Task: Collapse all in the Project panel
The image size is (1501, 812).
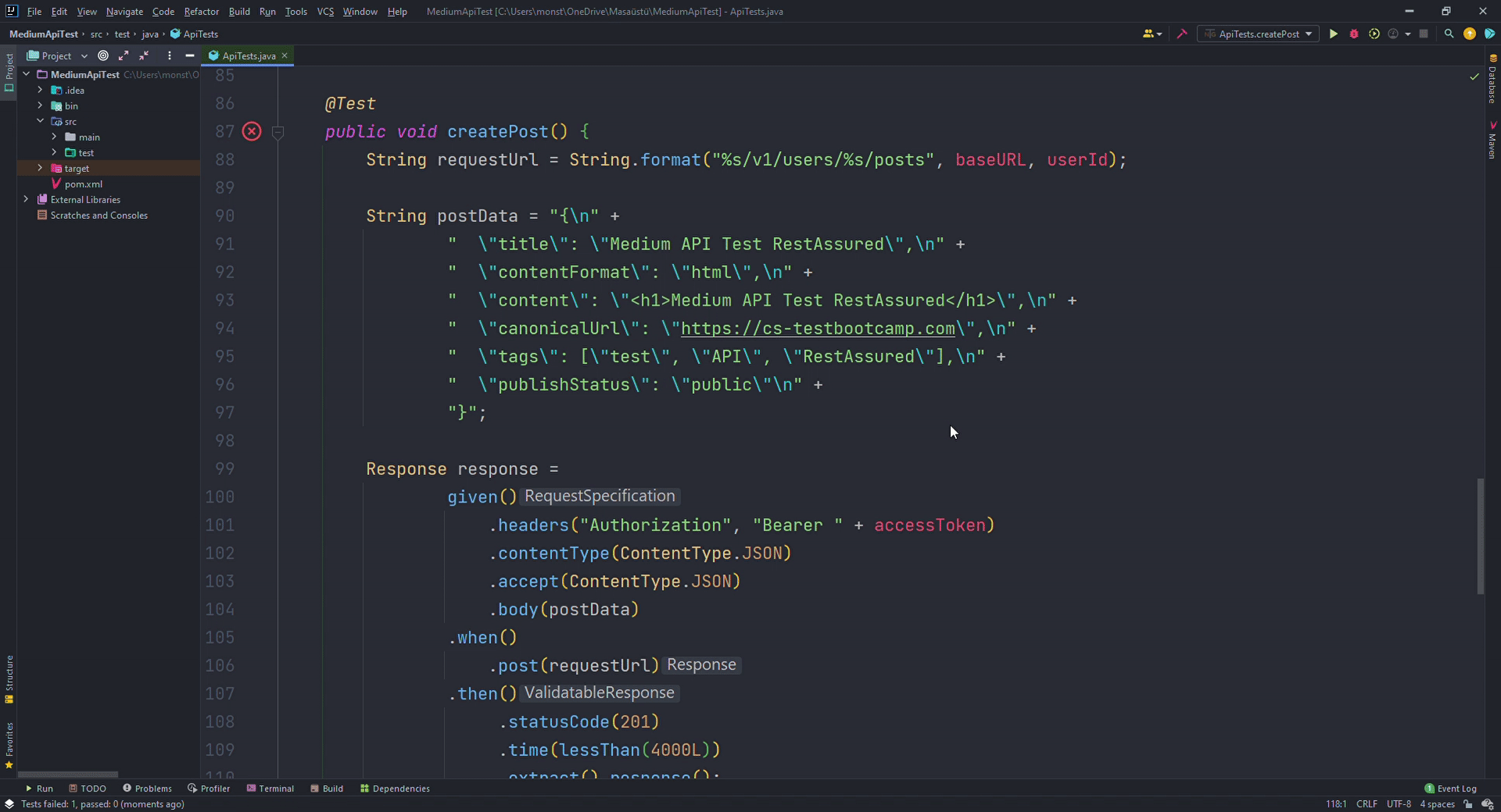Action: tap(144, 55)
